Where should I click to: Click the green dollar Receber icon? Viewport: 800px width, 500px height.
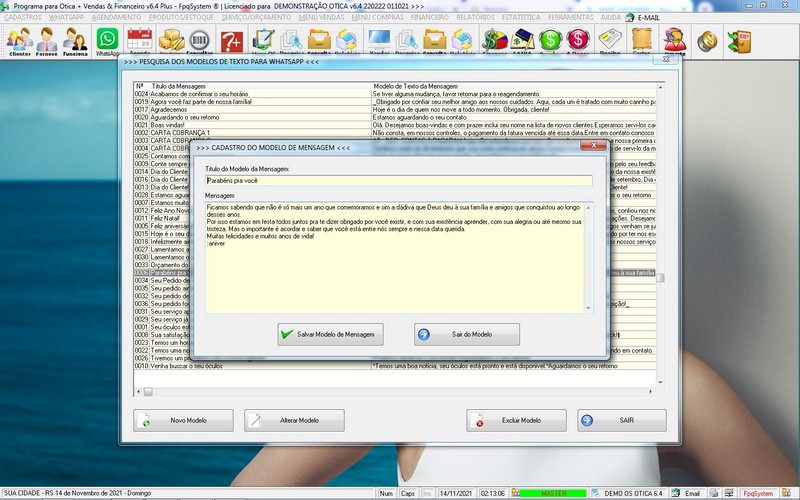(x=550, y=41)
